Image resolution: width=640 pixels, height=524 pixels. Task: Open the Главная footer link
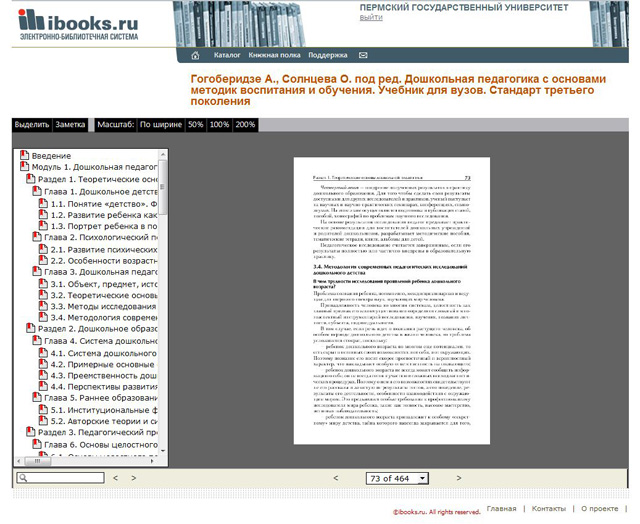(x=501, y=508)
